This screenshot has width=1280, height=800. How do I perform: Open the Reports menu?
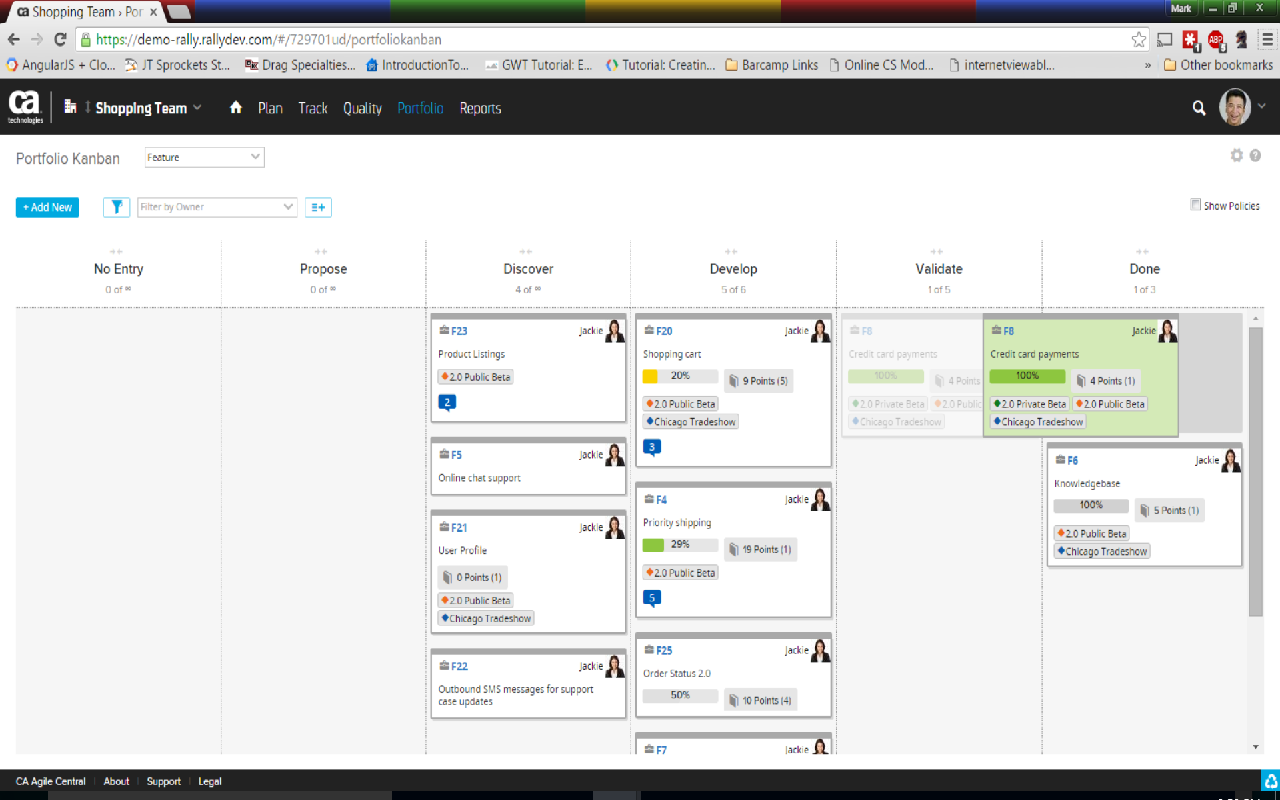tap(481, 108)
